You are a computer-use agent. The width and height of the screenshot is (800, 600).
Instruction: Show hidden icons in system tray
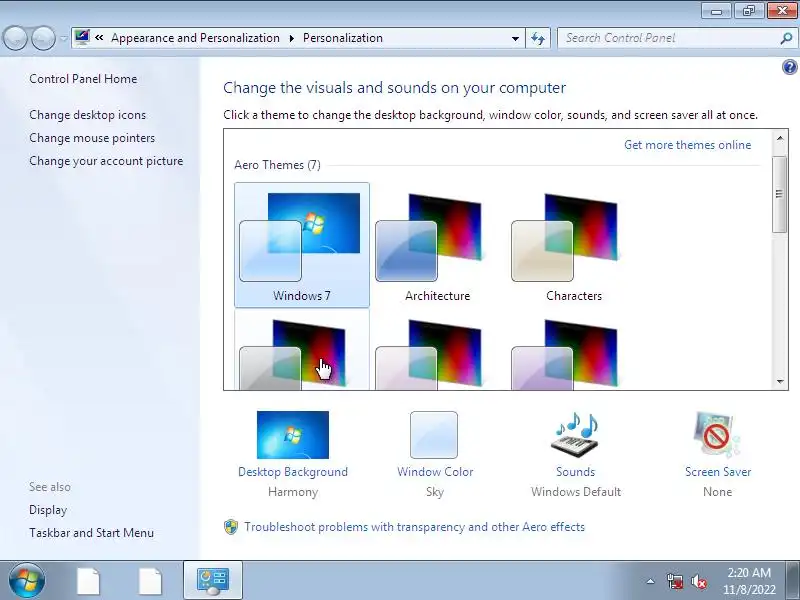point(650,581)
